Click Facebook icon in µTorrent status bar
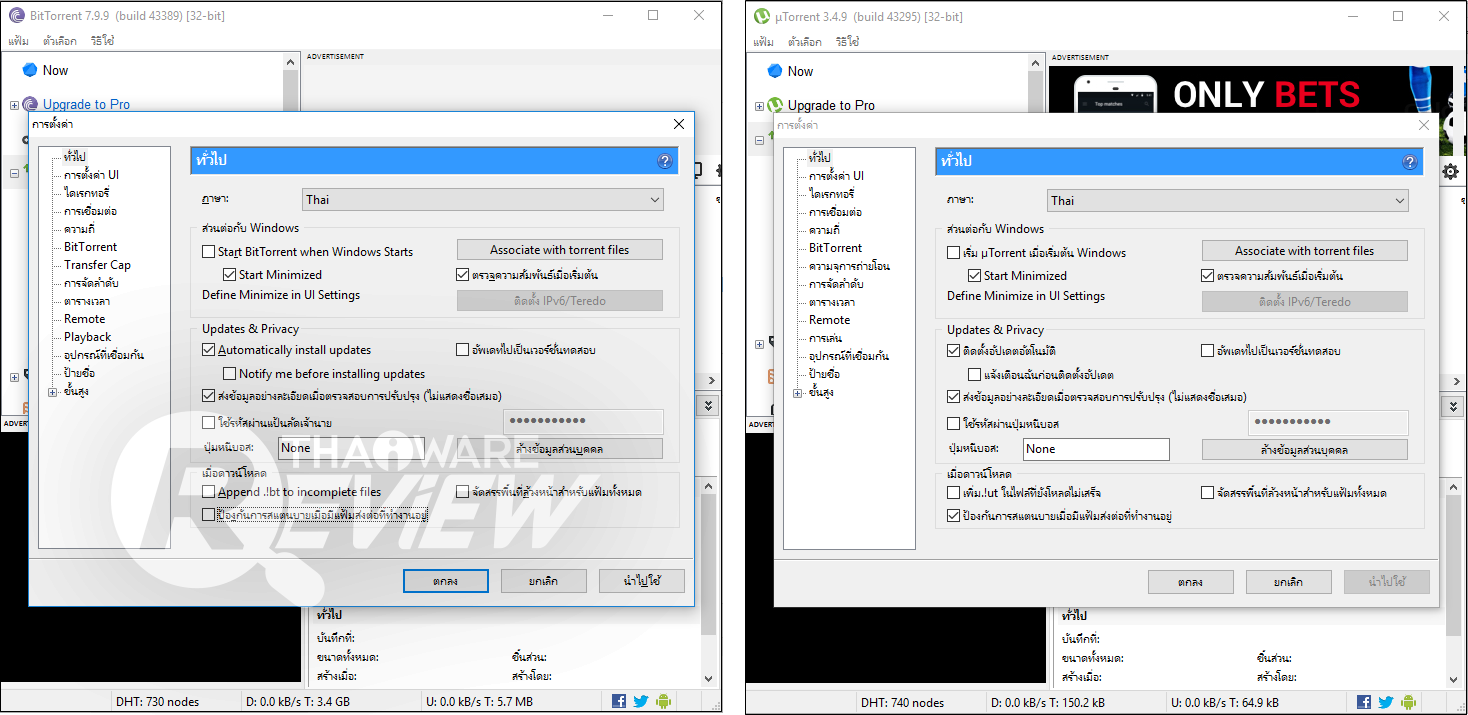The height and width of the screenshot is (715, 1468). (1364, 702)
